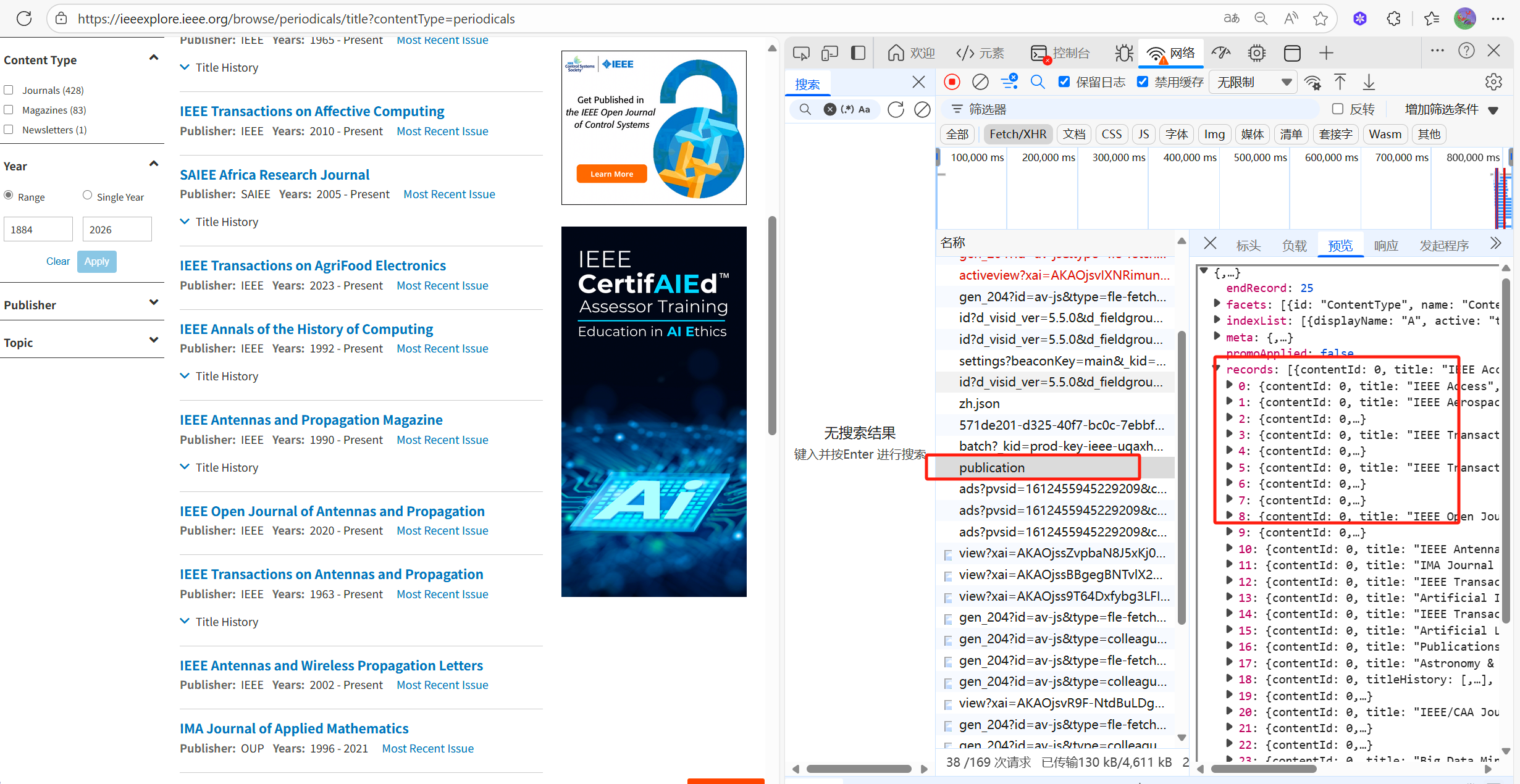This screenshot has width=1520, height=784.
Task: Click the 2026 end year field
Action: (x=117, y=230)
